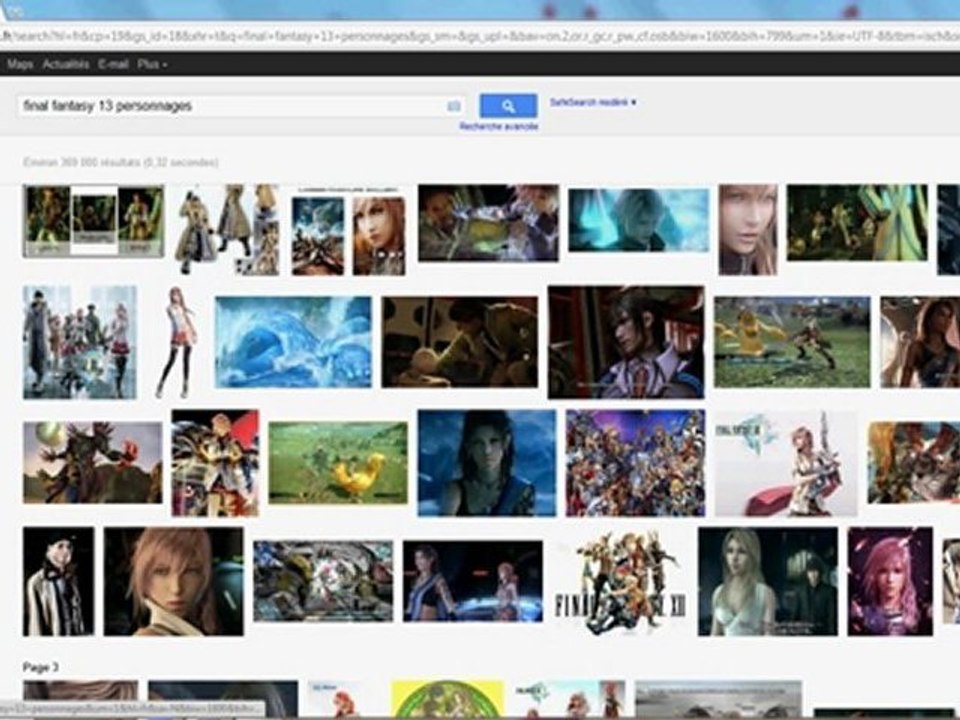Open blue ice wave thumbnail
This screenshot has height=720, width=960.
point(293,342)
